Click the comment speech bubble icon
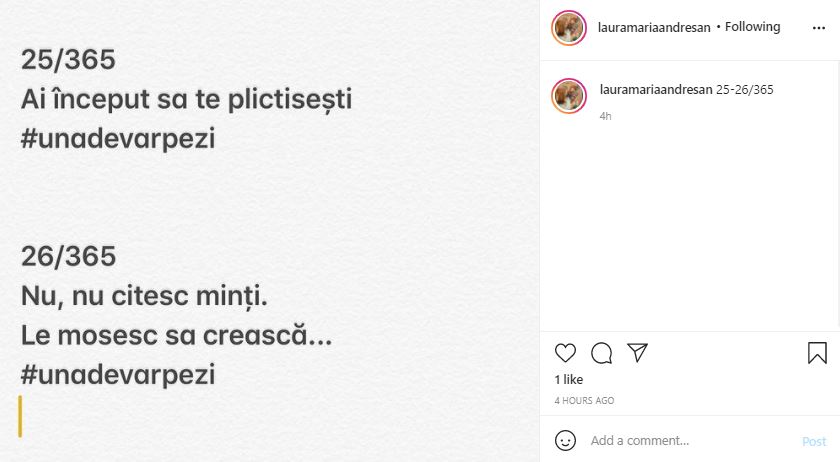Viewport: 840px width, 462px height. coord(601,353)
